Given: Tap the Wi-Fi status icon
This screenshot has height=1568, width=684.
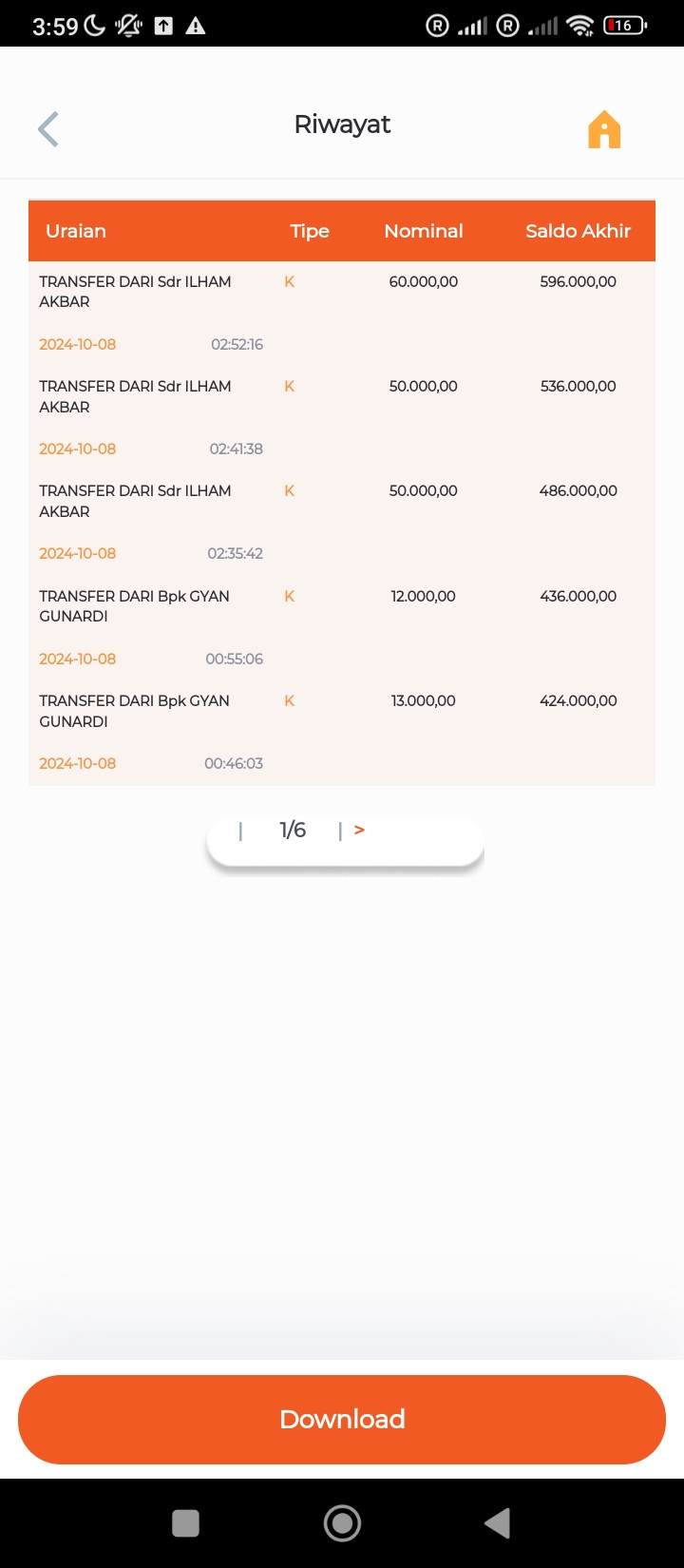Looking at the screenshot, I should pyautogui.click(x=579, y=26).
